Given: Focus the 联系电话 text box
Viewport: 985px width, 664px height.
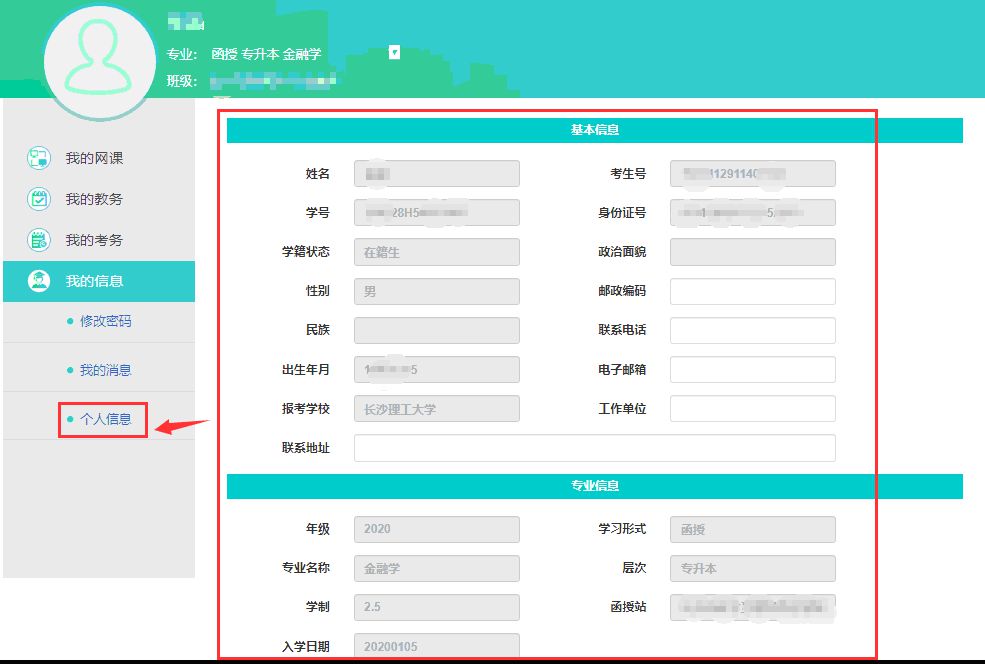Looking at the screenshot, I should [x=752, y=330].
